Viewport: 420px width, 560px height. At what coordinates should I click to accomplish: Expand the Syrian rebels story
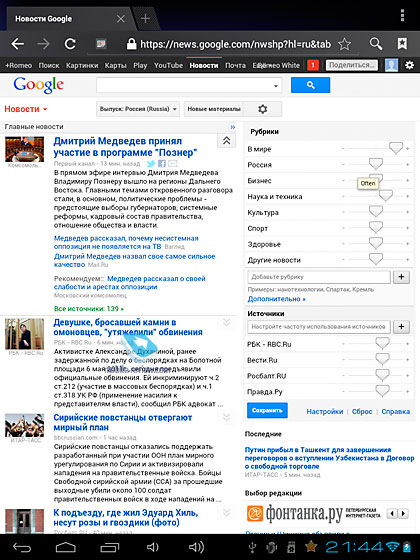[x=226, y=417]
